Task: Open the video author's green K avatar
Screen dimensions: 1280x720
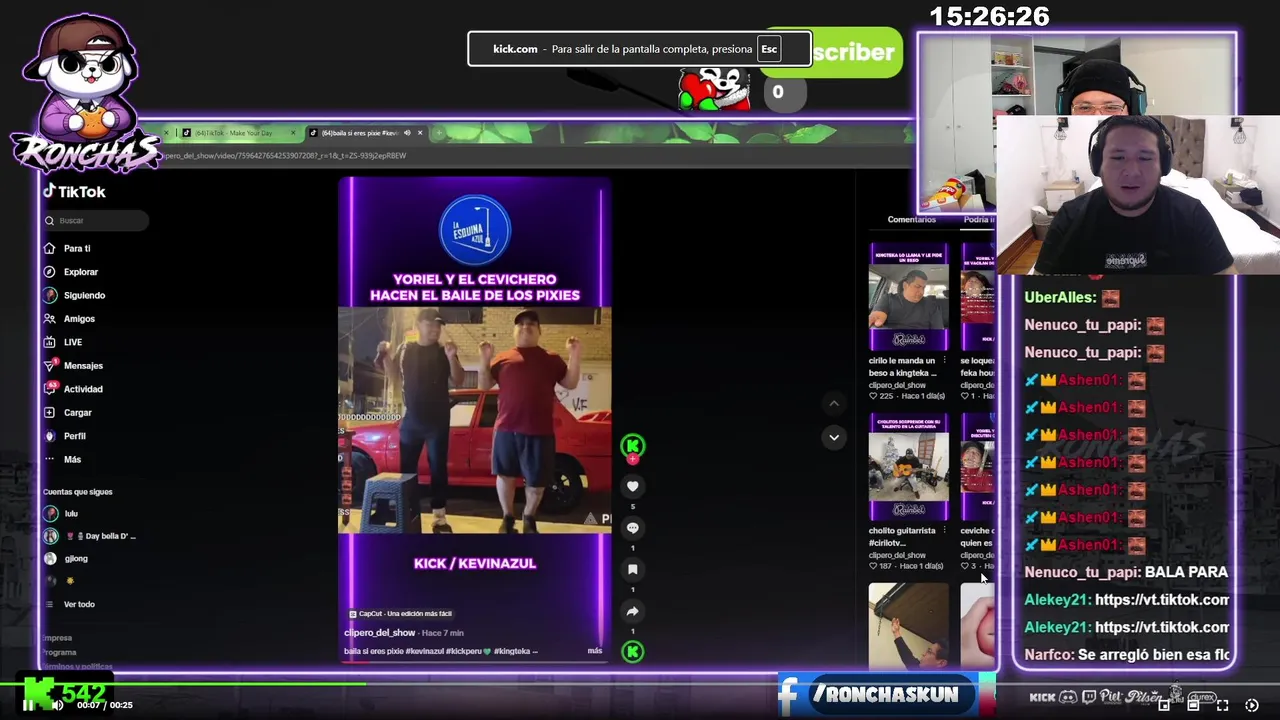Action: [x=632, y=445]
